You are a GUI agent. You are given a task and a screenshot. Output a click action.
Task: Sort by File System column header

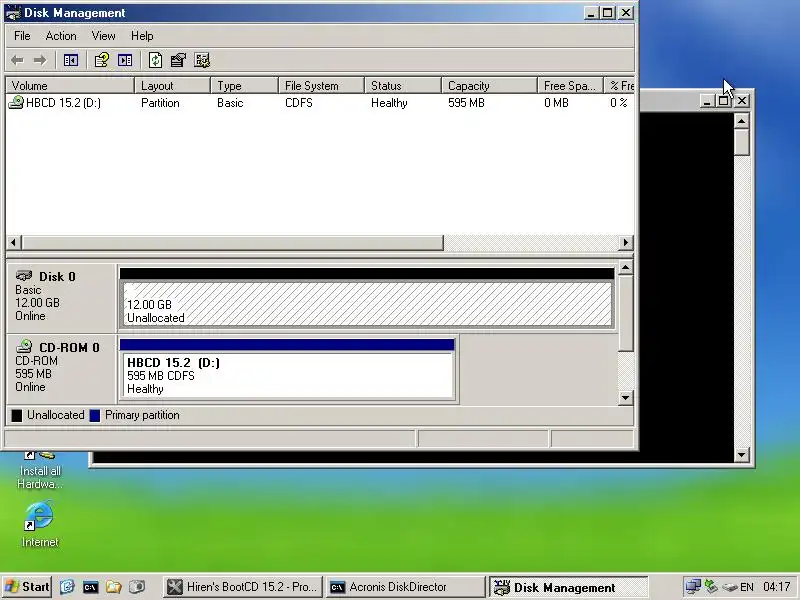322,86
